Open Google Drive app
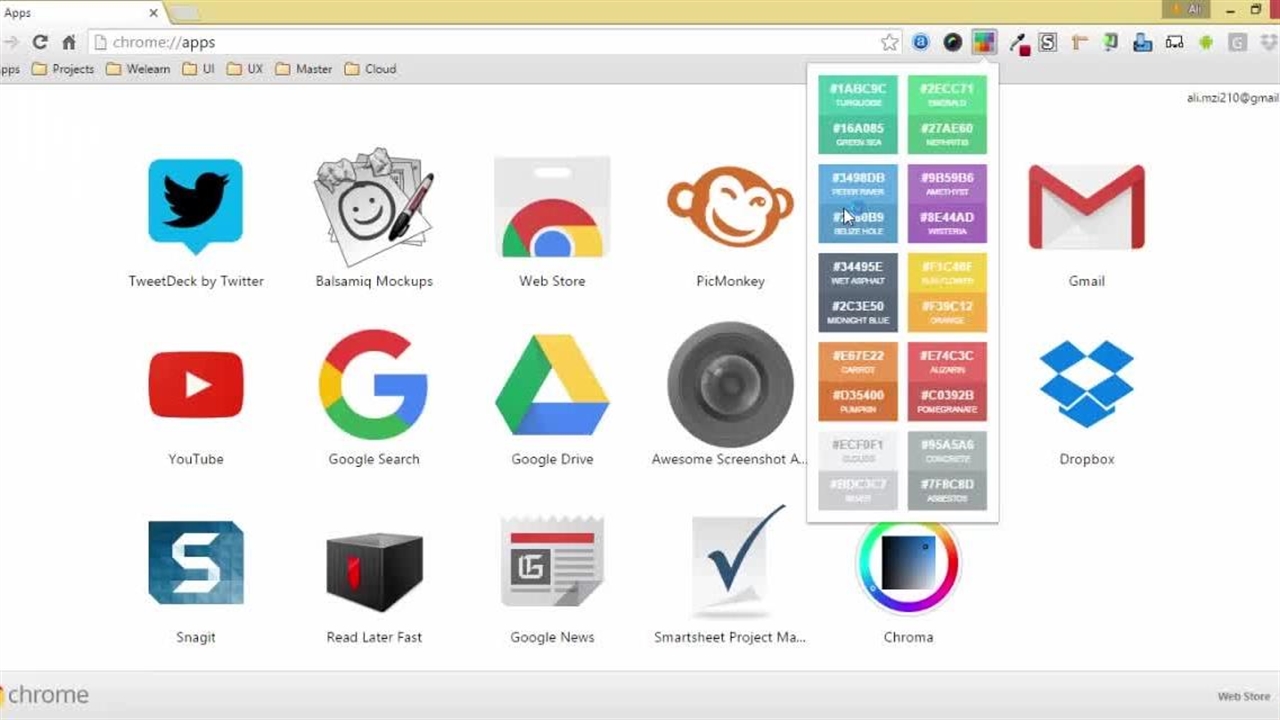The width and height of the screenshot is (1280, 720). click(552, 385)
